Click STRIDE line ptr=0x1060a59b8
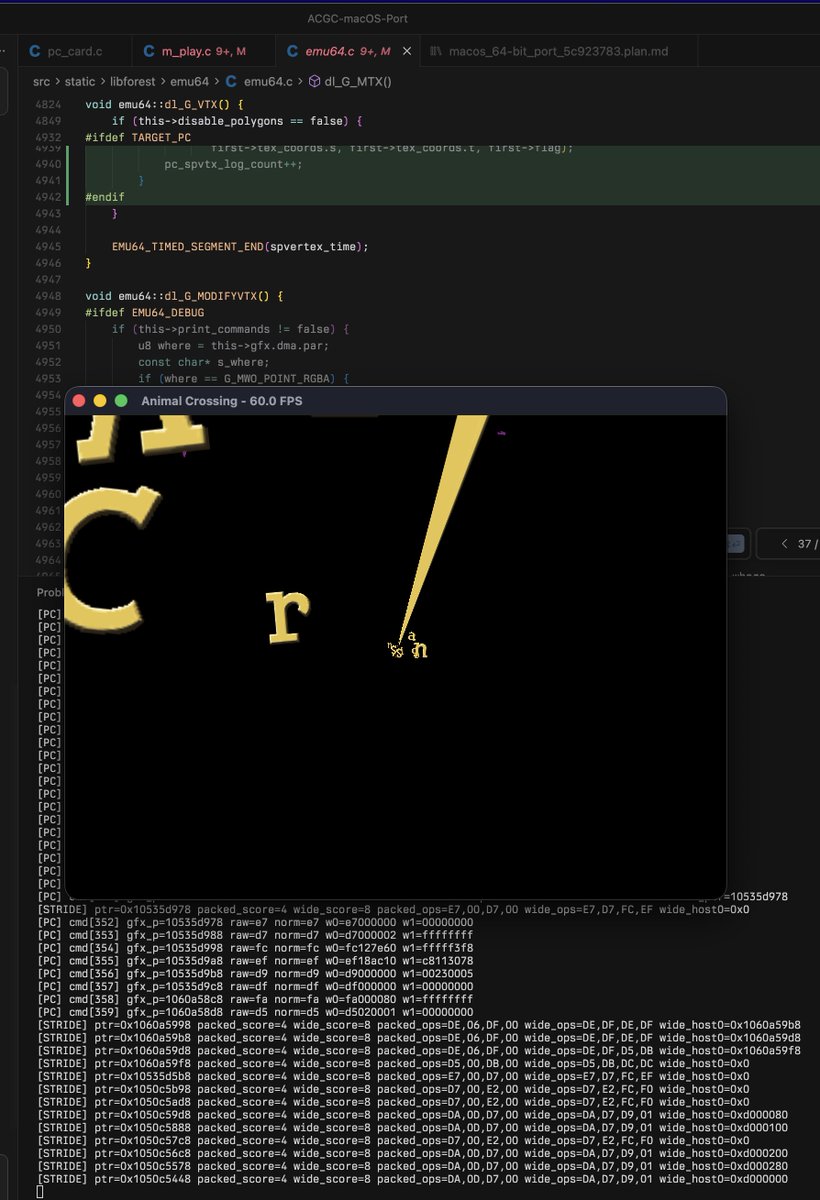 click(x=418, y=1038)
